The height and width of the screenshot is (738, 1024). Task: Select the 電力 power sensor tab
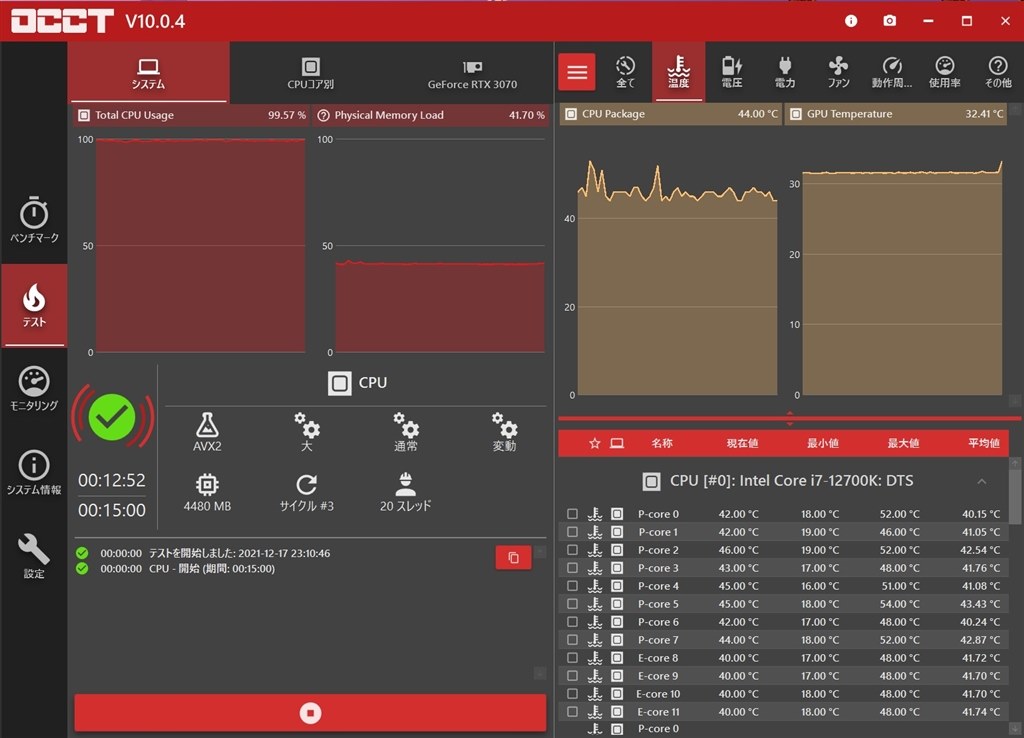785,72
